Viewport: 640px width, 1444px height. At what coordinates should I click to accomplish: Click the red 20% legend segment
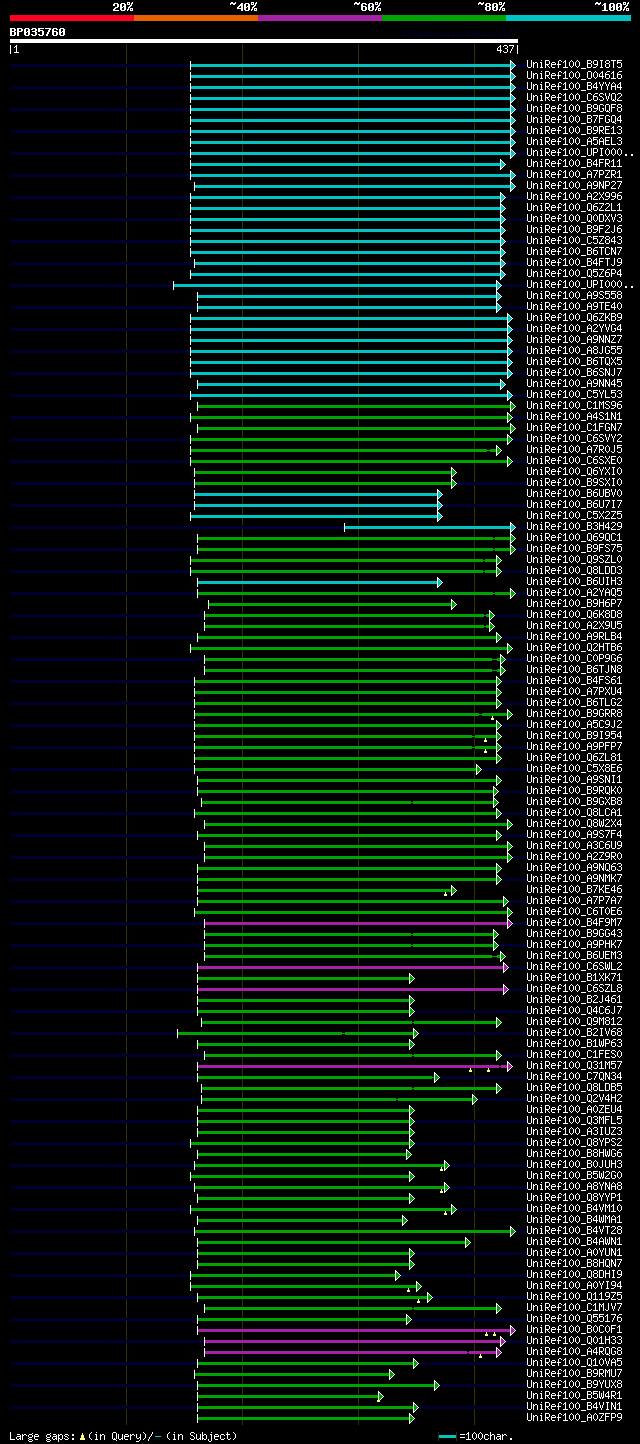(72, 18)
